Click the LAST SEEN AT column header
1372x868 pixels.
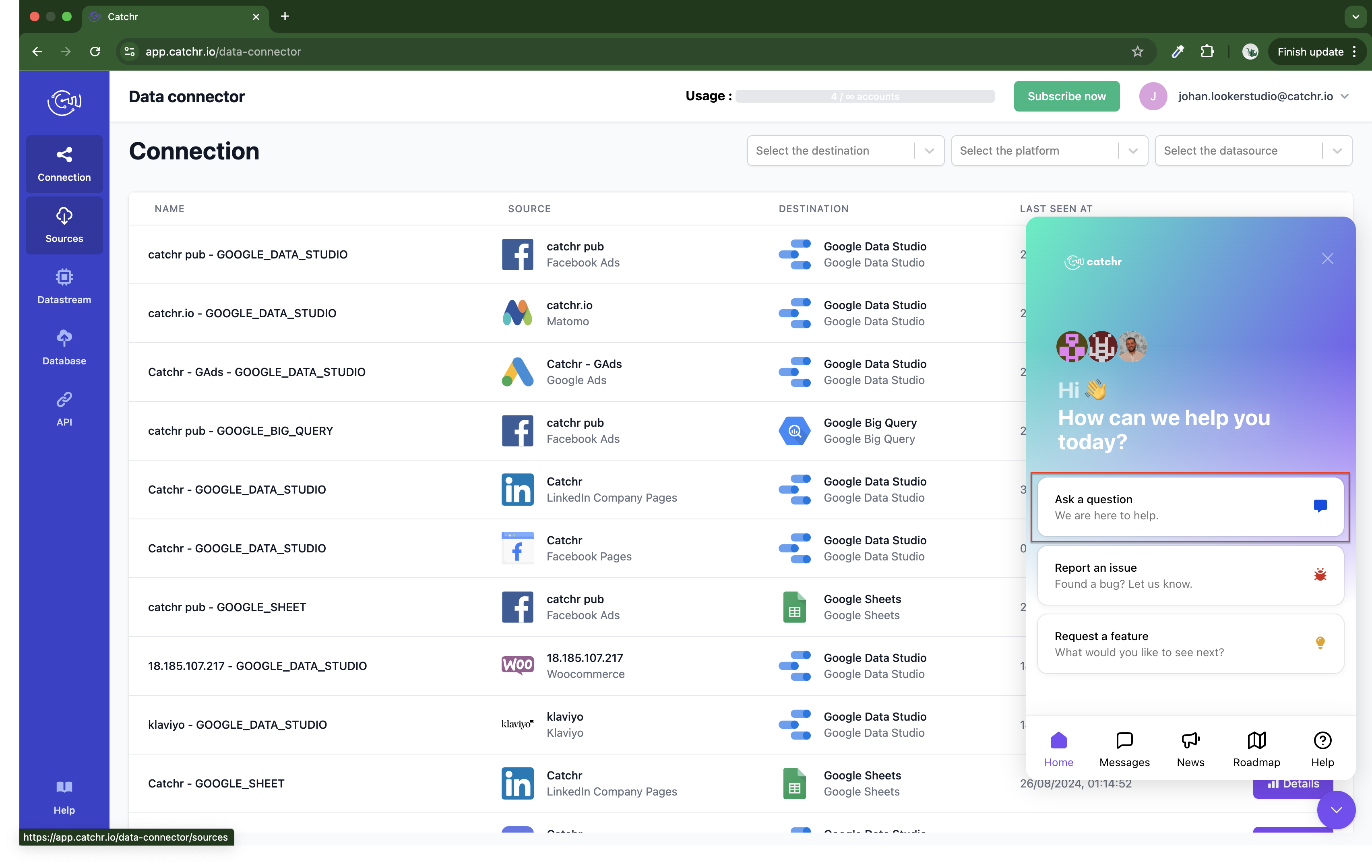point(1056,209)
